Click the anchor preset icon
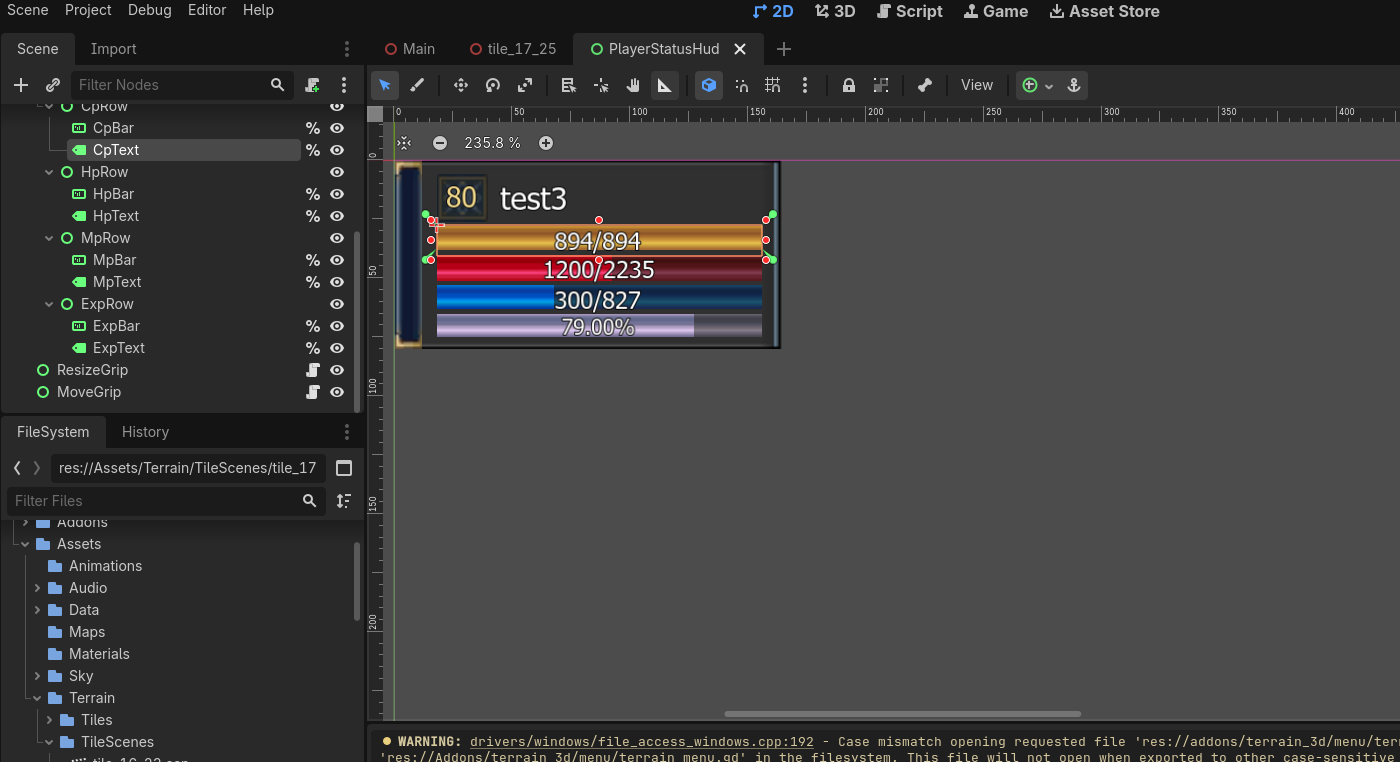The height and width of the screenshot is (762, 1400). pos(1074,85)
